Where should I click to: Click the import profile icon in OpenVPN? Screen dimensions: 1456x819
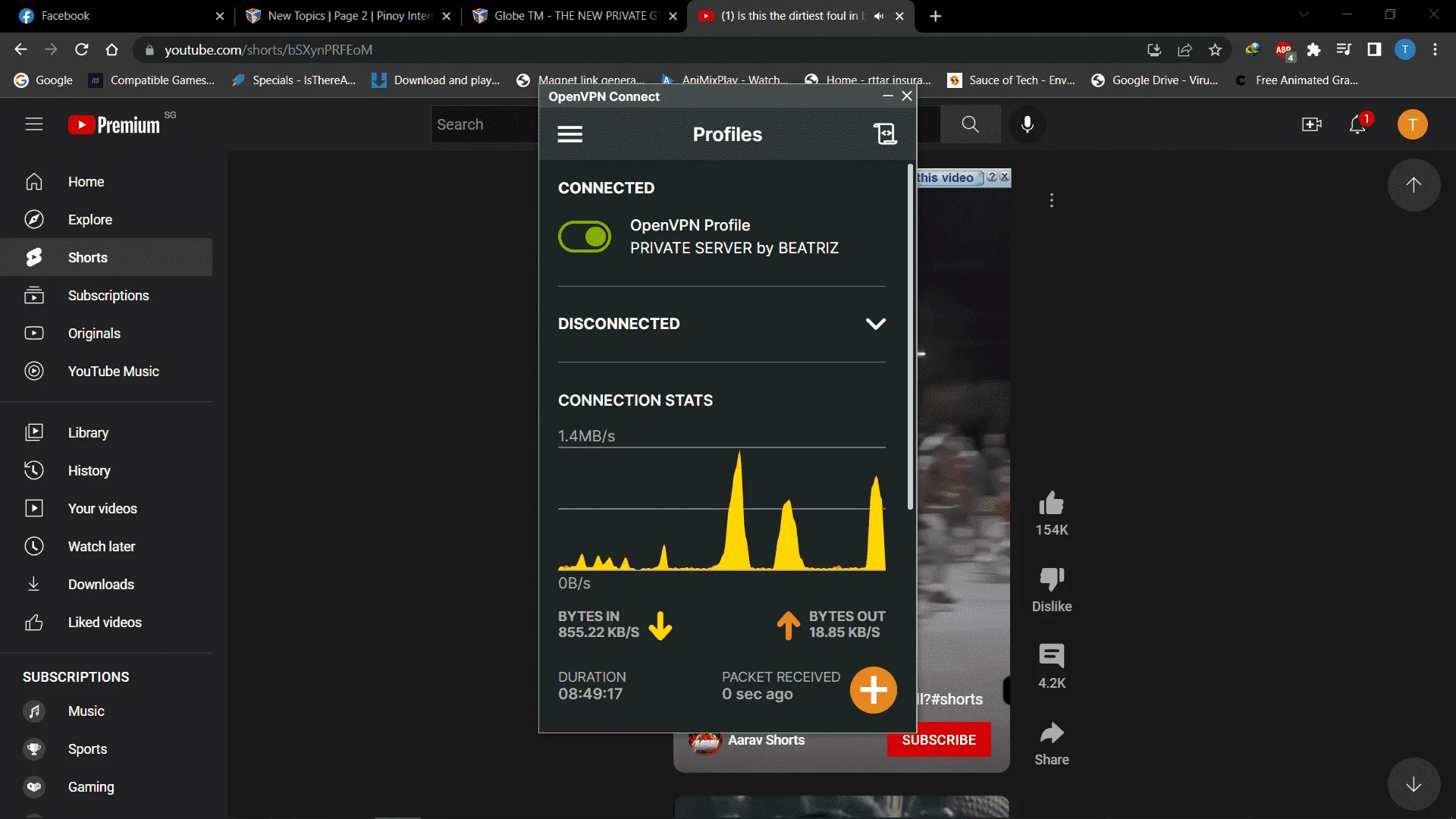click(885, 134)
